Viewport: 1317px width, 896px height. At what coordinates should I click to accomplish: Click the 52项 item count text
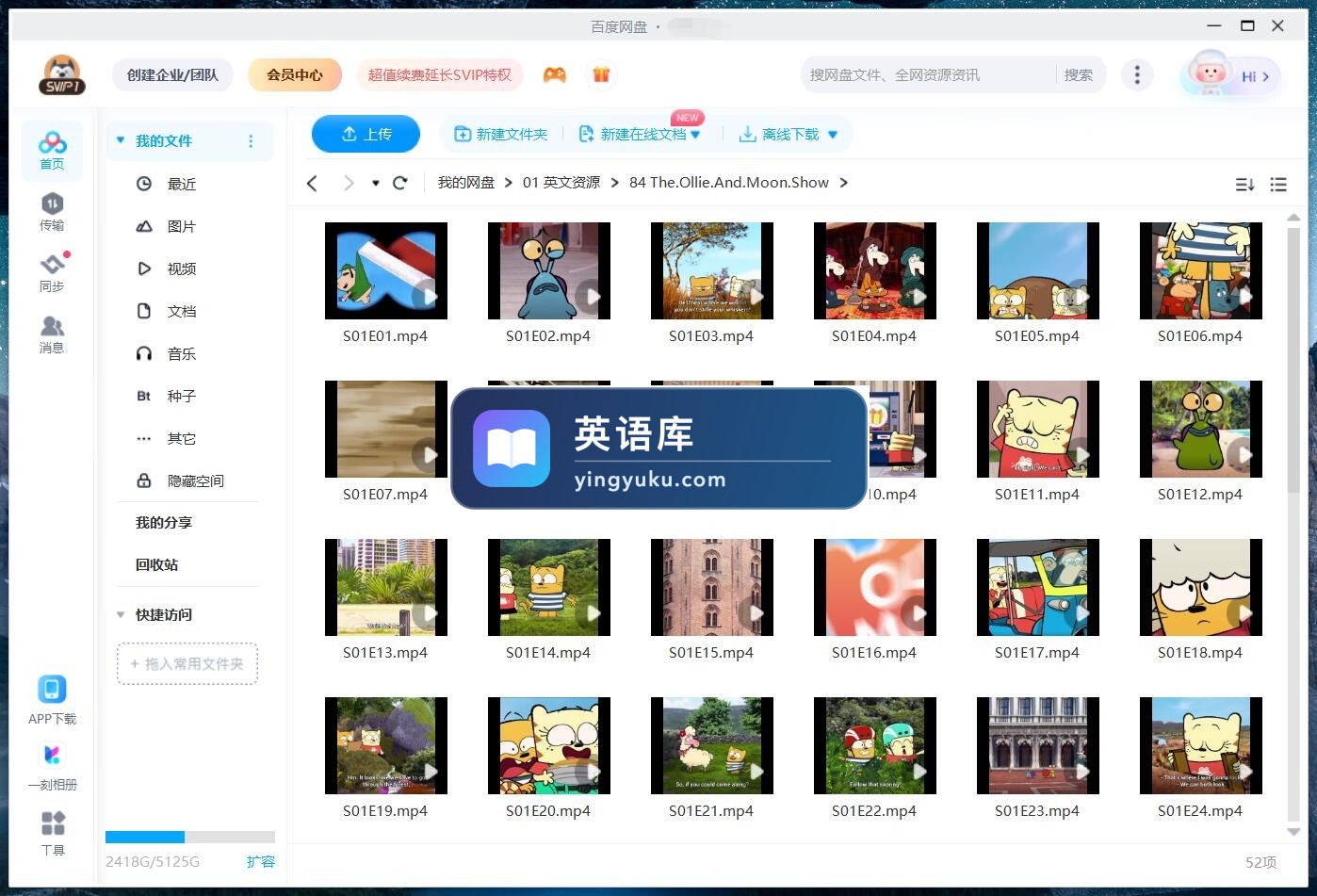point(1261,862)
